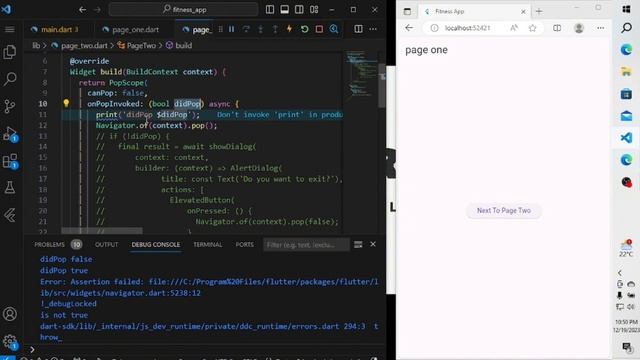Open the Edge profile avatar
The height and width of the screenshot is (360, 640).
click(x=579, y=28)
